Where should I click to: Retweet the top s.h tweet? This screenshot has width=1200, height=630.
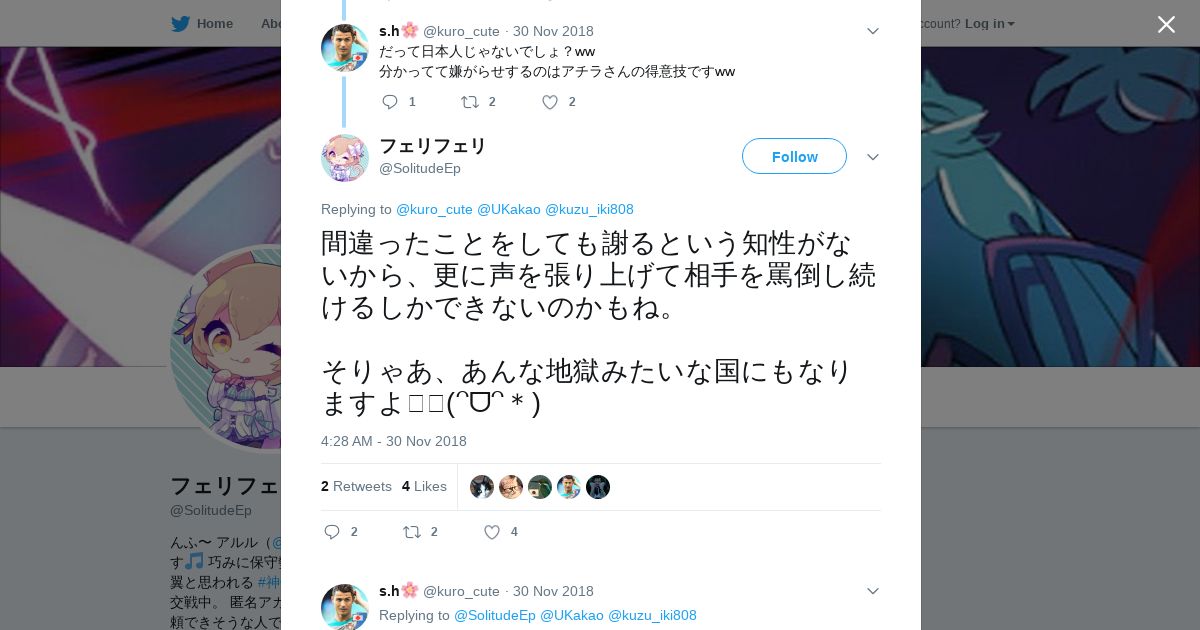[x=469, y=102]
